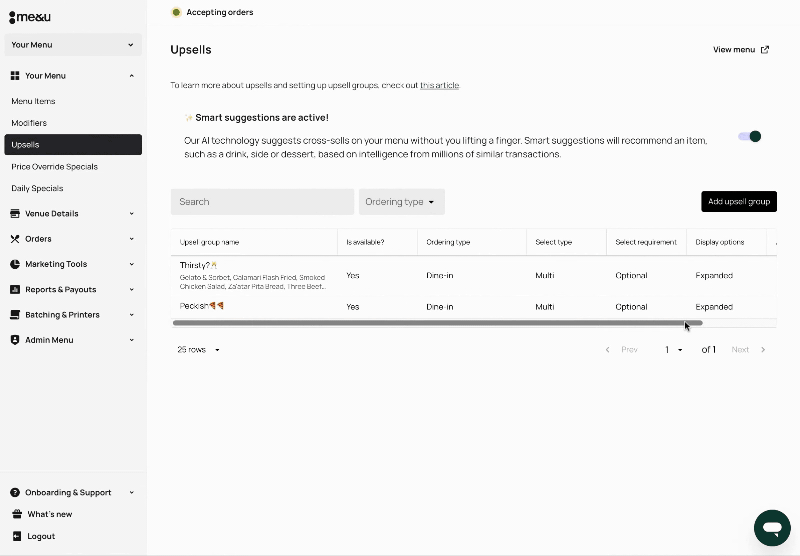Open the page number dropdown
The image size is (800, 556).
[673, 349]
